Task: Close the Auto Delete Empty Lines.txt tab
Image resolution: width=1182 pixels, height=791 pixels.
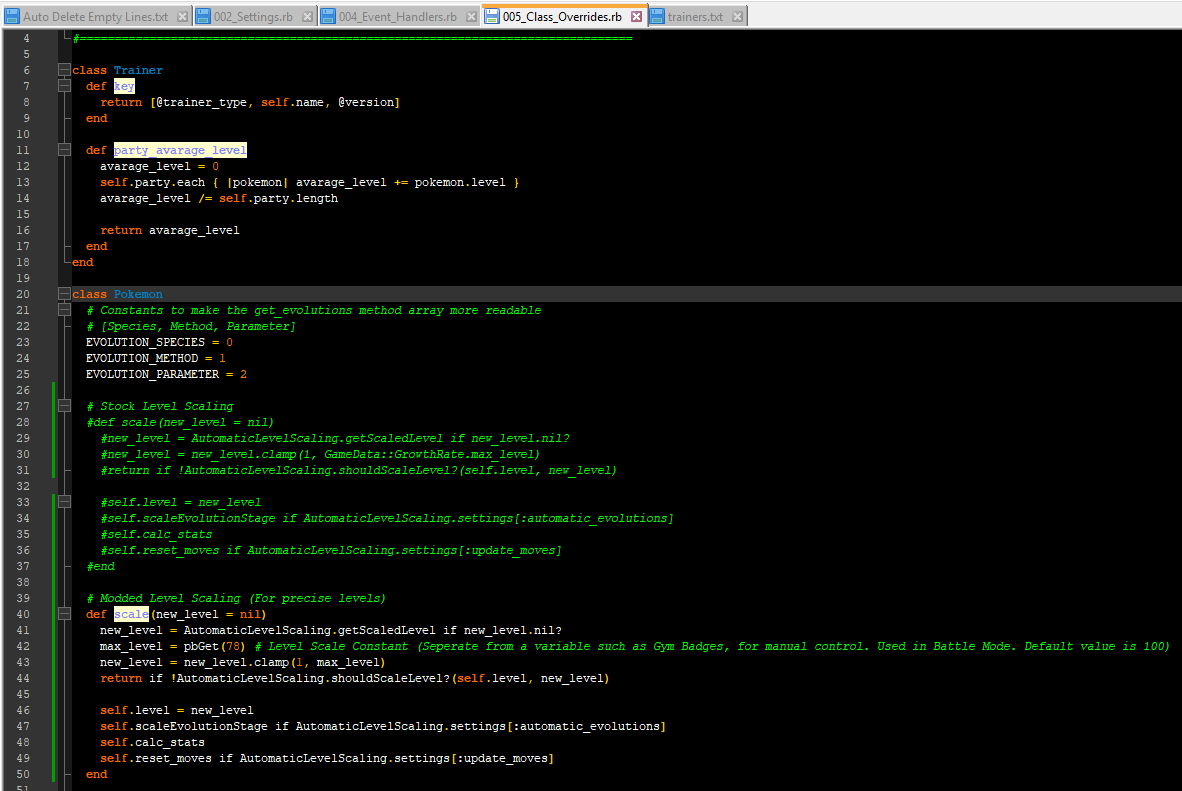Action: [181, 17]
